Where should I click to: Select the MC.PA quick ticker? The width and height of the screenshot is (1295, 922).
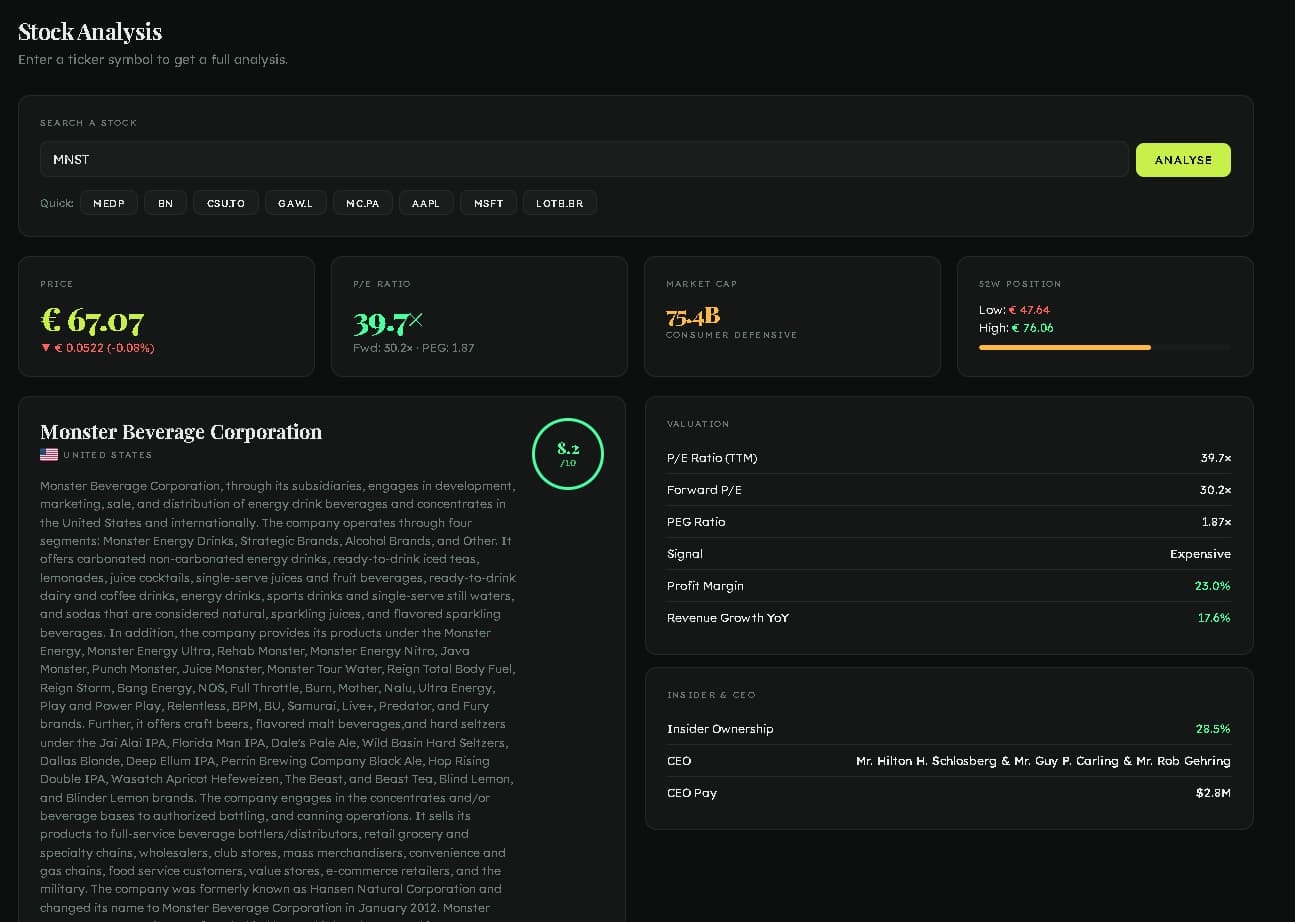click(x=362, y=203)
